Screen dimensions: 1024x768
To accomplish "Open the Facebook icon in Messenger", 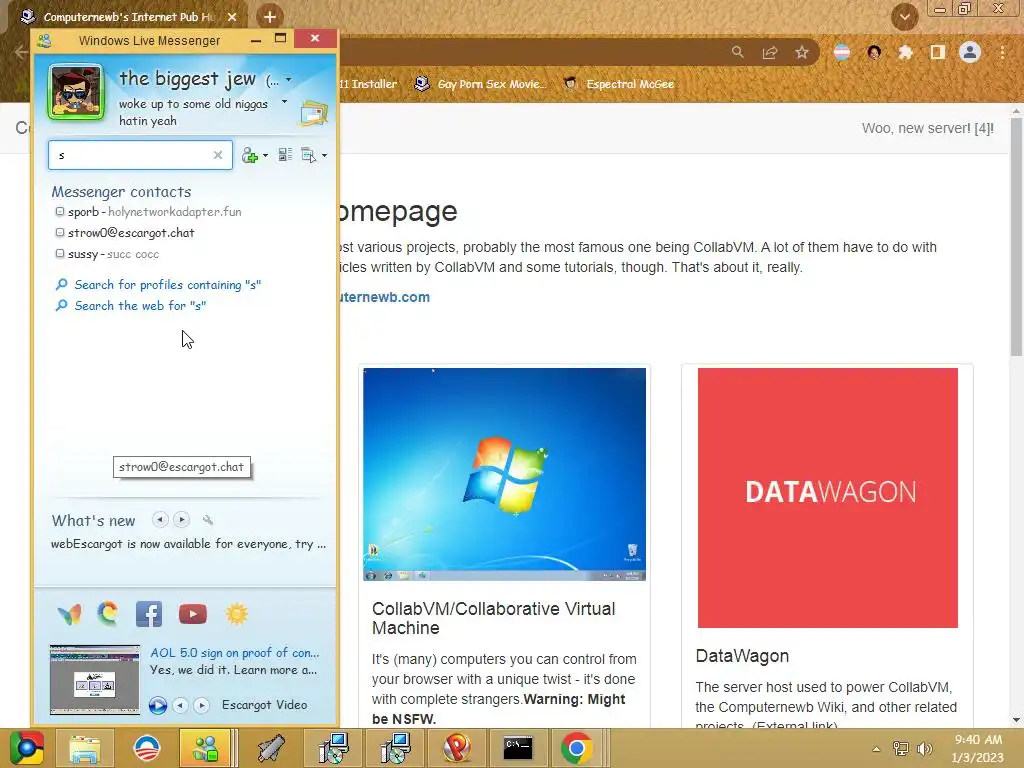I will (x=149, y=614).
